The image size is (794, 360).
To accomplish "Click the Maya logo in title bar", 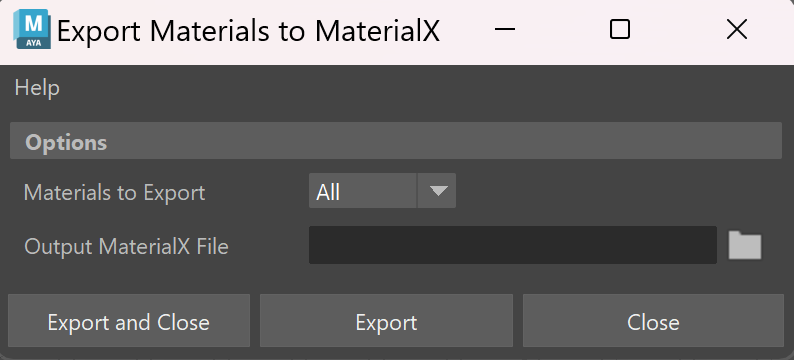I will pos(31,29).
